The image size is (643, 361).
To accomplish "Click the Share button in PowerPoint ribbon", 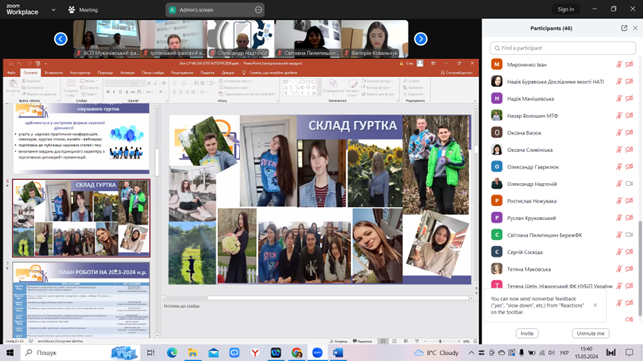I will [x=456, y=73].
